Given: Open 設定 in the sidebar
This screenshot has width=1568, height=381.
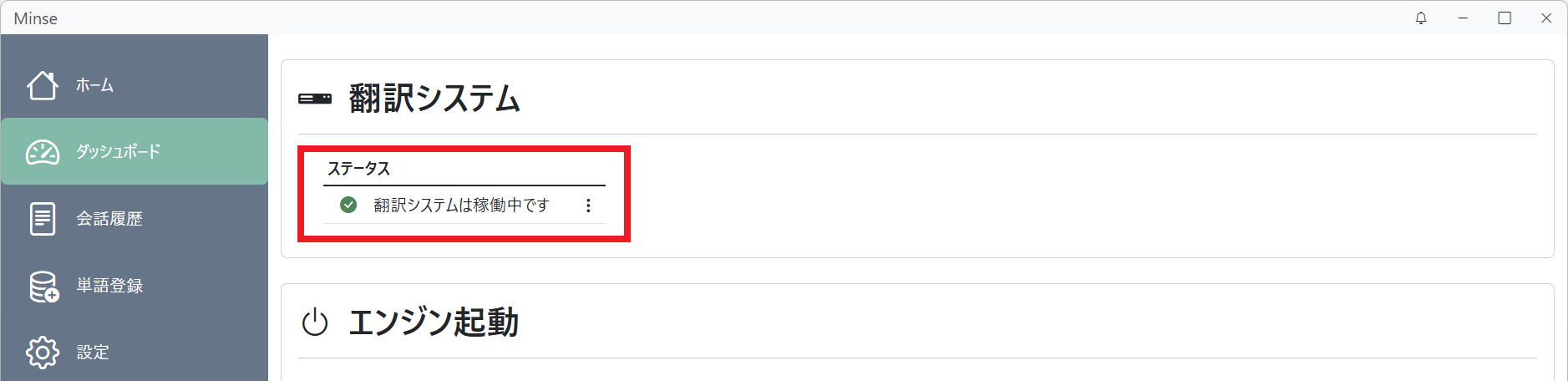Looking at the screenshot, I should point(93,353).
